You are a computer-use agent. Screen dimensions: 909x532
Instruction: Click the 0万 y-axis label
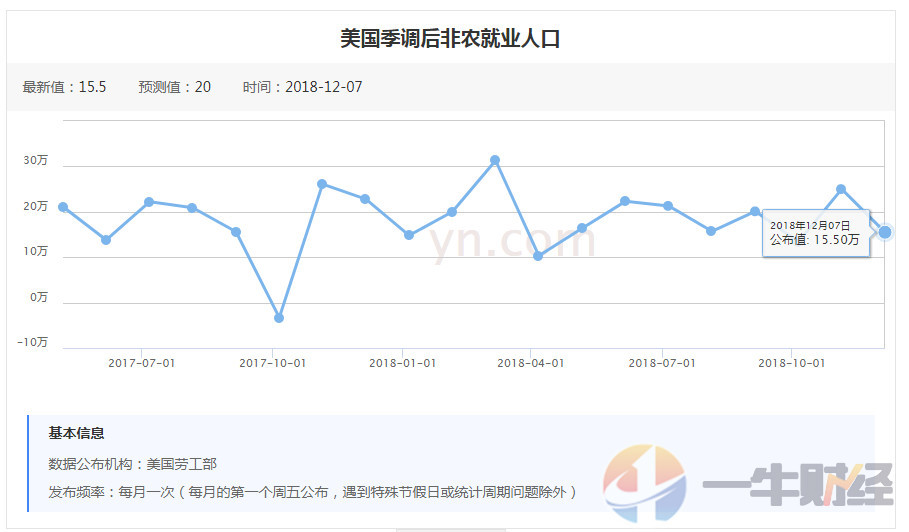pos(39,297)
